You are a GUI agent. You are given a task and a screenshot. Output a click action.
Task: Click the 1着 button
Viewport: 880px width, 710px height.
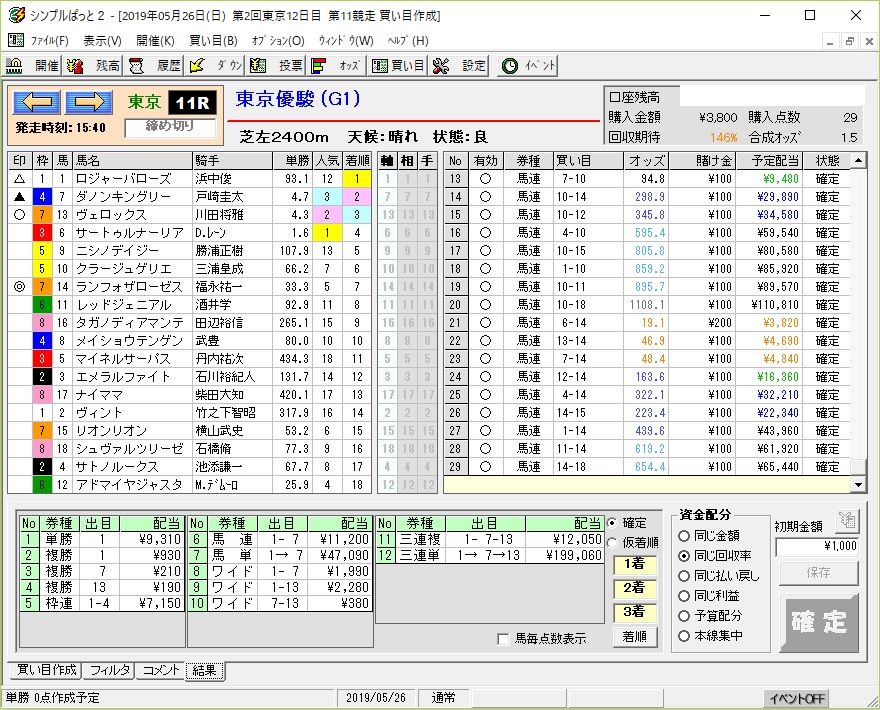(635, 564)
